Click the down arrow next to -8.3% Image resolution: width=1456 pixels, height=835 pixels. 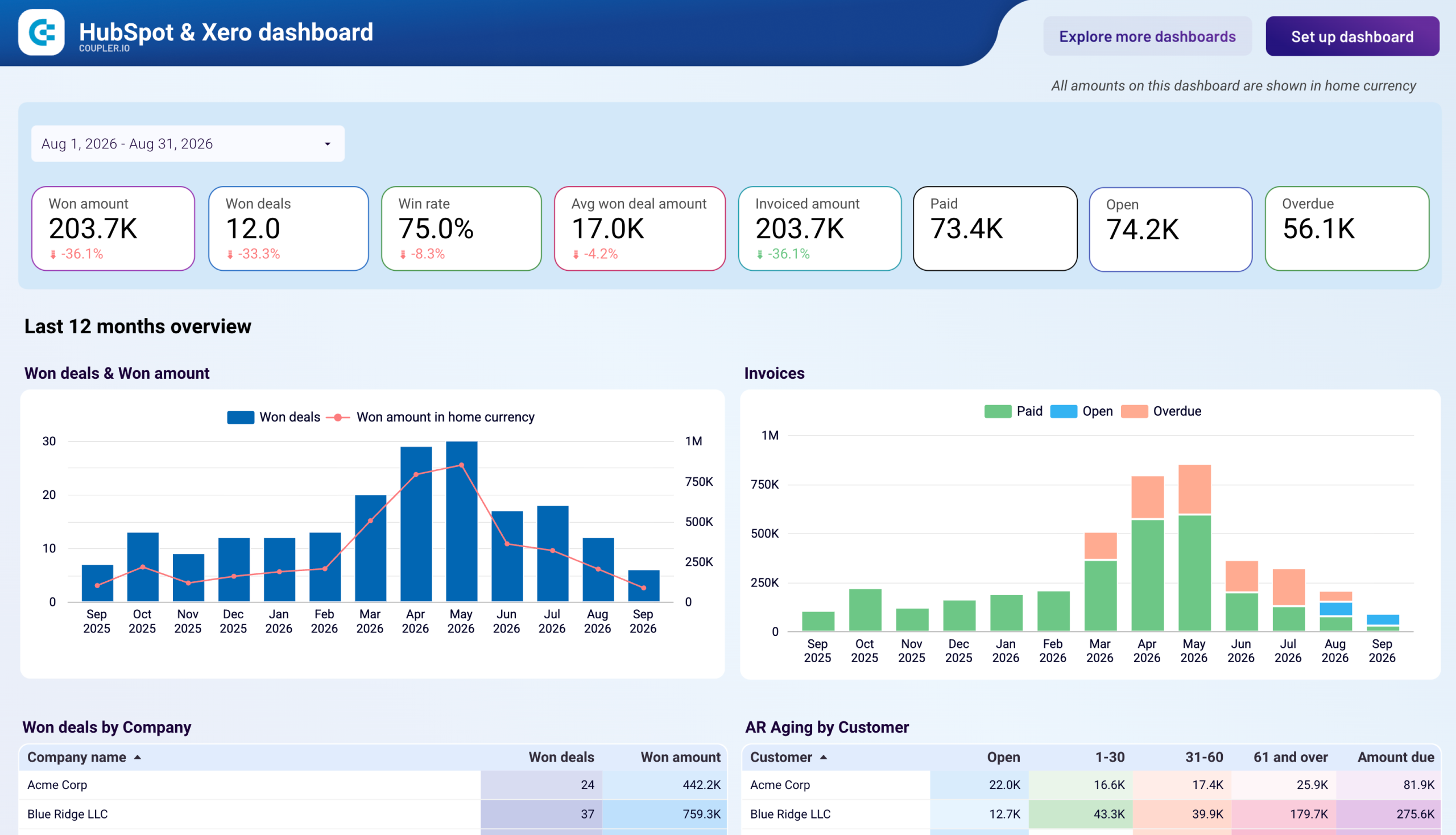[x=403, y=254]
